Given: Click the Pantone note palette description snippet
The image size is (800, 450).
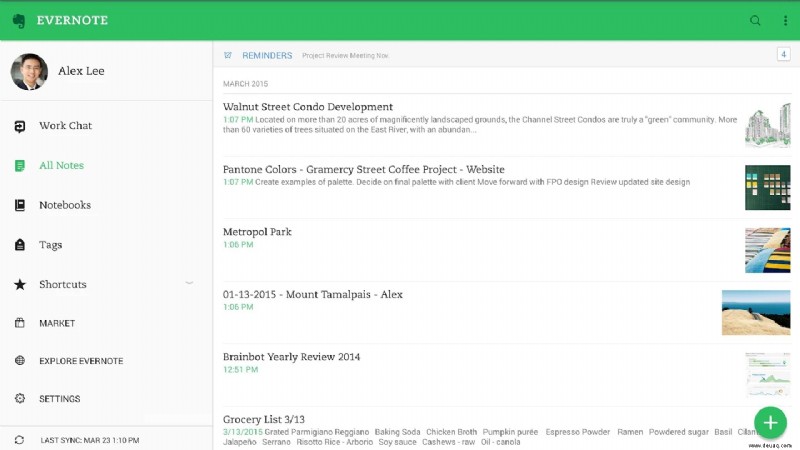Looking at the screenshot, I should click(x=472, y=182).
